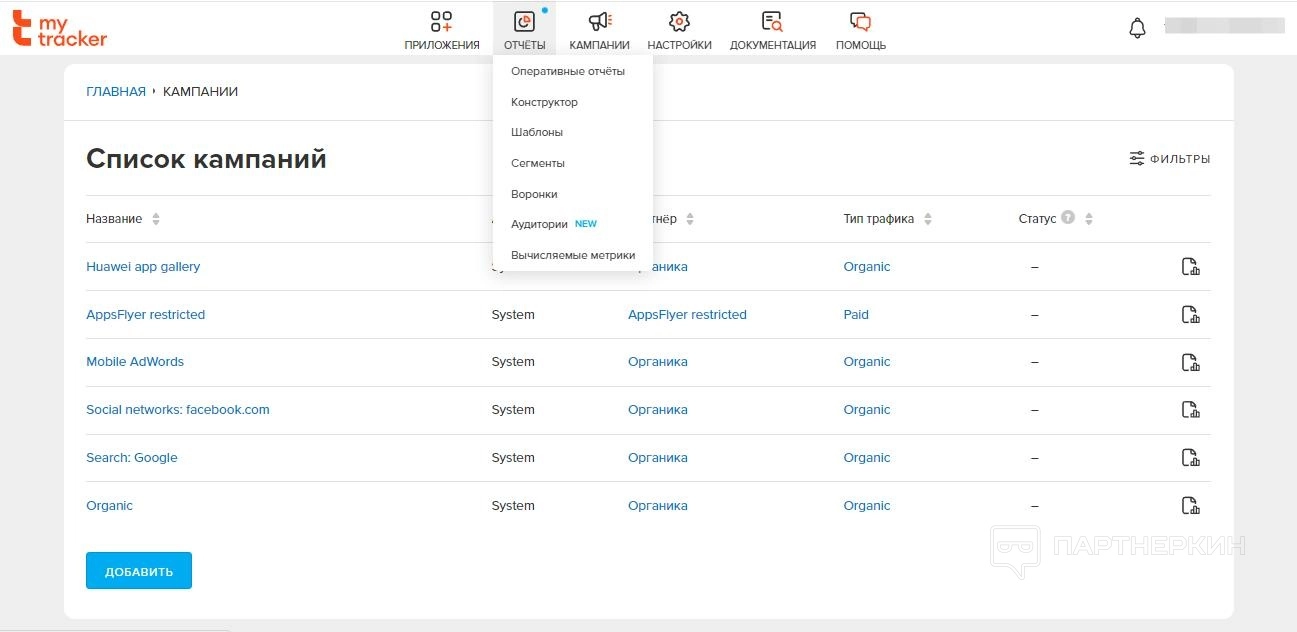Open Вычисляемые метрики menu entry
This screenshot has height=632, width=1297.
(572, 255)
